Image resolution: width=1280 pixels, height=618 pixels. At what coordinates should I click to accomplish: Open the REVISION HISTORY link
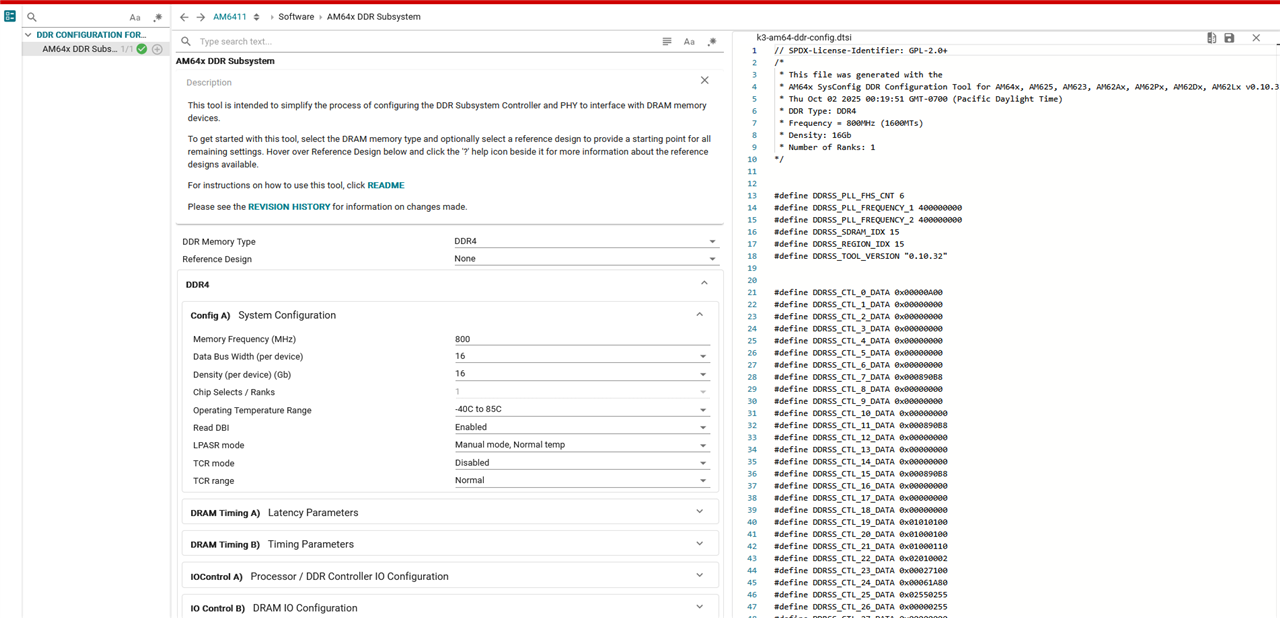click(289, 207)
